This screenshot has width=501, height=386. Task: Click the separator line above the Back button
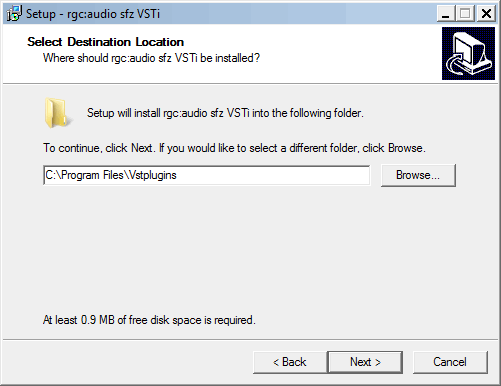click(250, 340)
